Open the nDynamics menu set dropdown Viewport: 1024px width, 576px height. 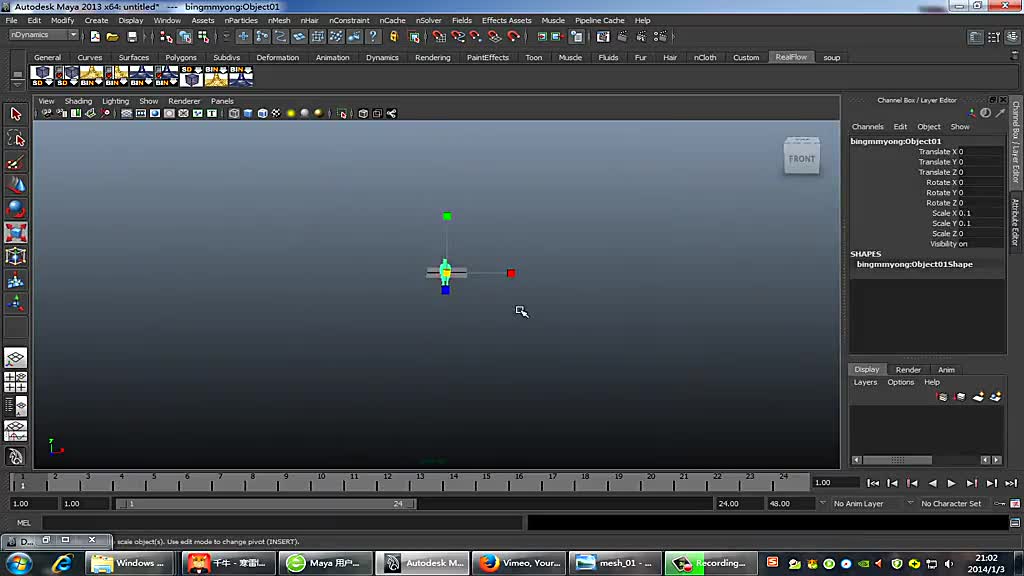point(44,35)
